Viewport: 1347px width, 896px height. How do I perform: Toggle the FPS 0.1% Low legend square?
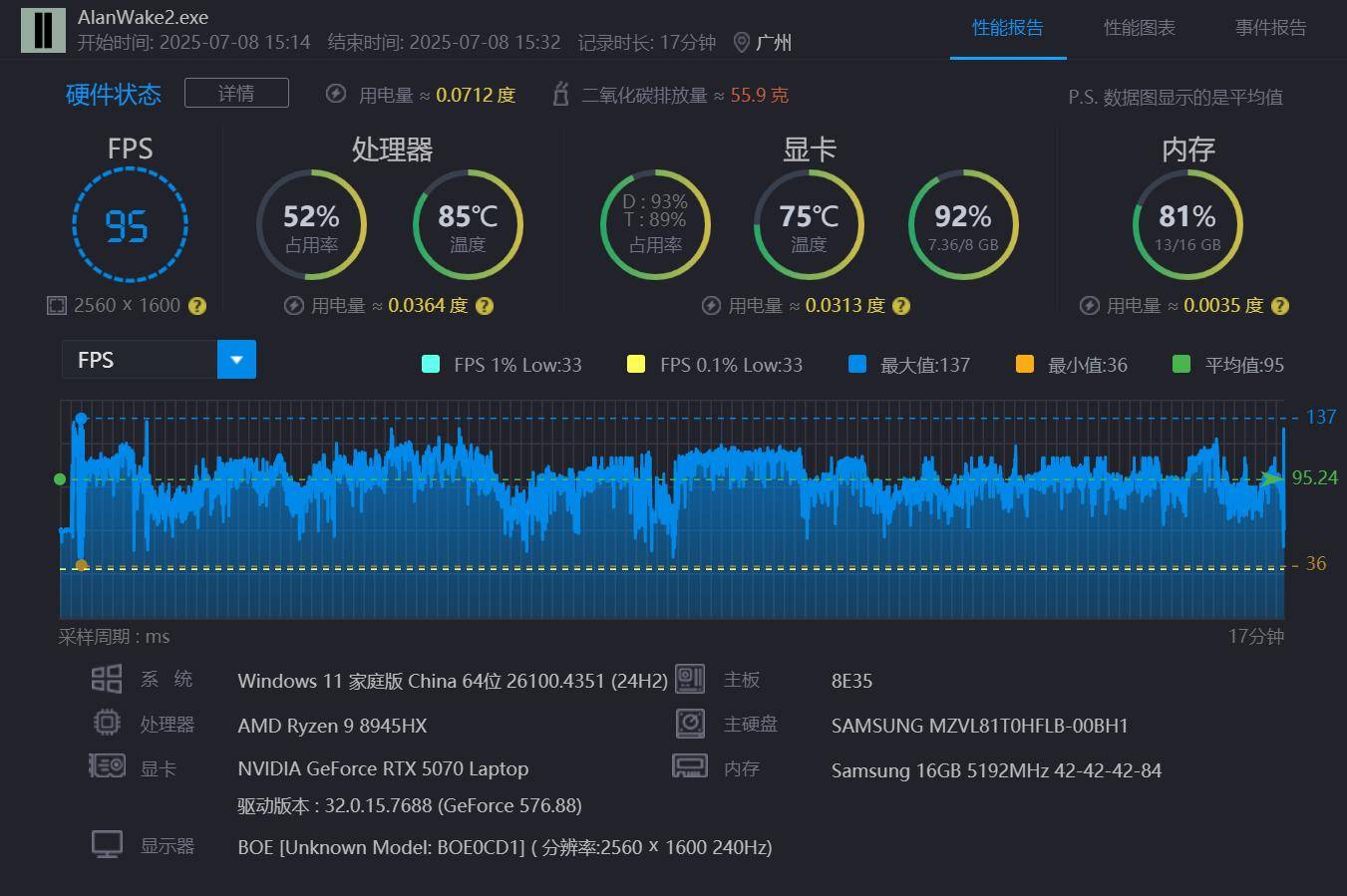(636, 364)
